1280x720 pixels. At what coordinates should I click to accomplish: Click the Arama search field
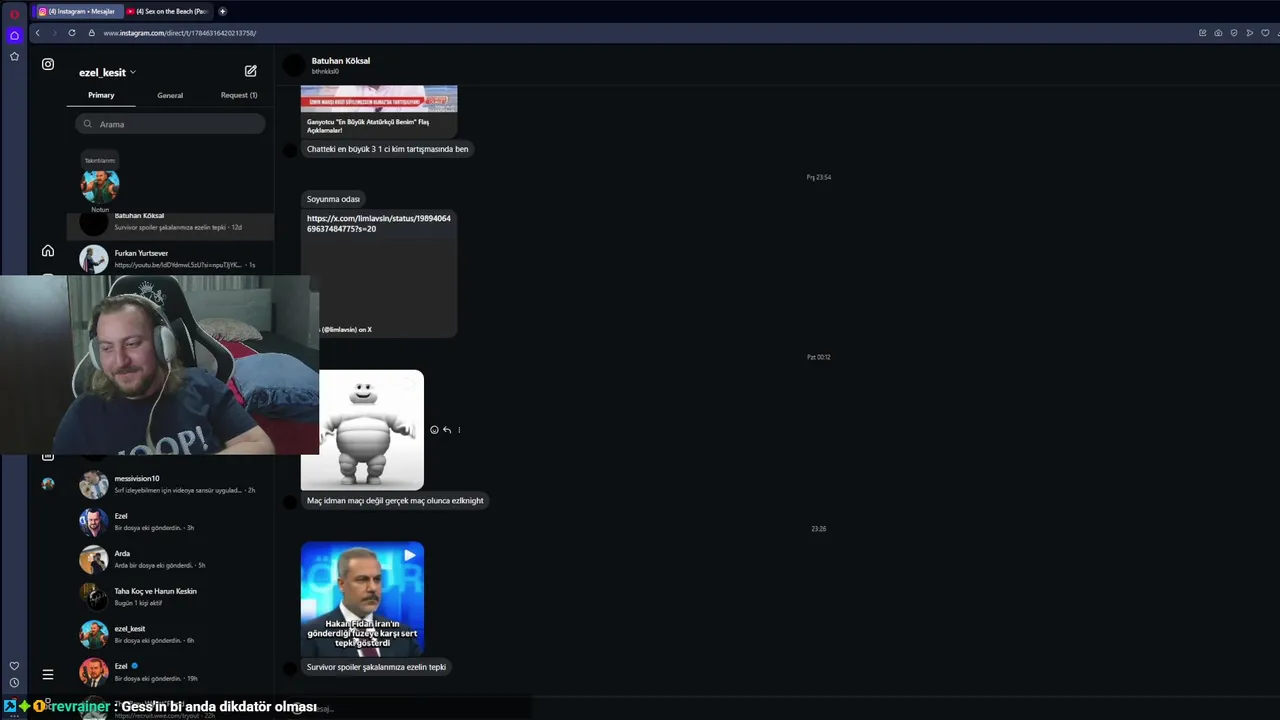[170, 124]
